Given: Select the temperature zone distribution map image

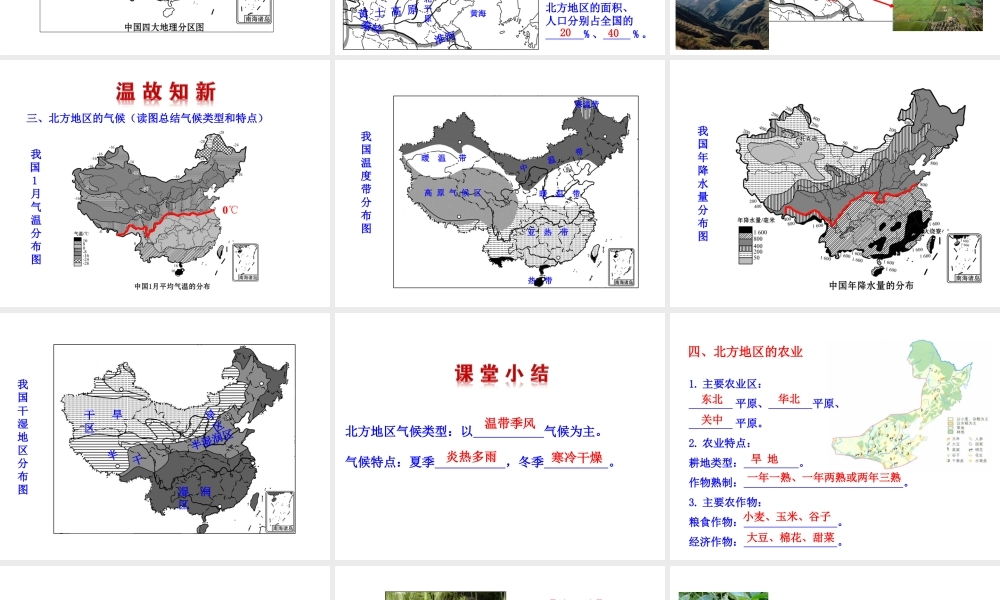Looking at the screenshot, I should pos(516,191).
